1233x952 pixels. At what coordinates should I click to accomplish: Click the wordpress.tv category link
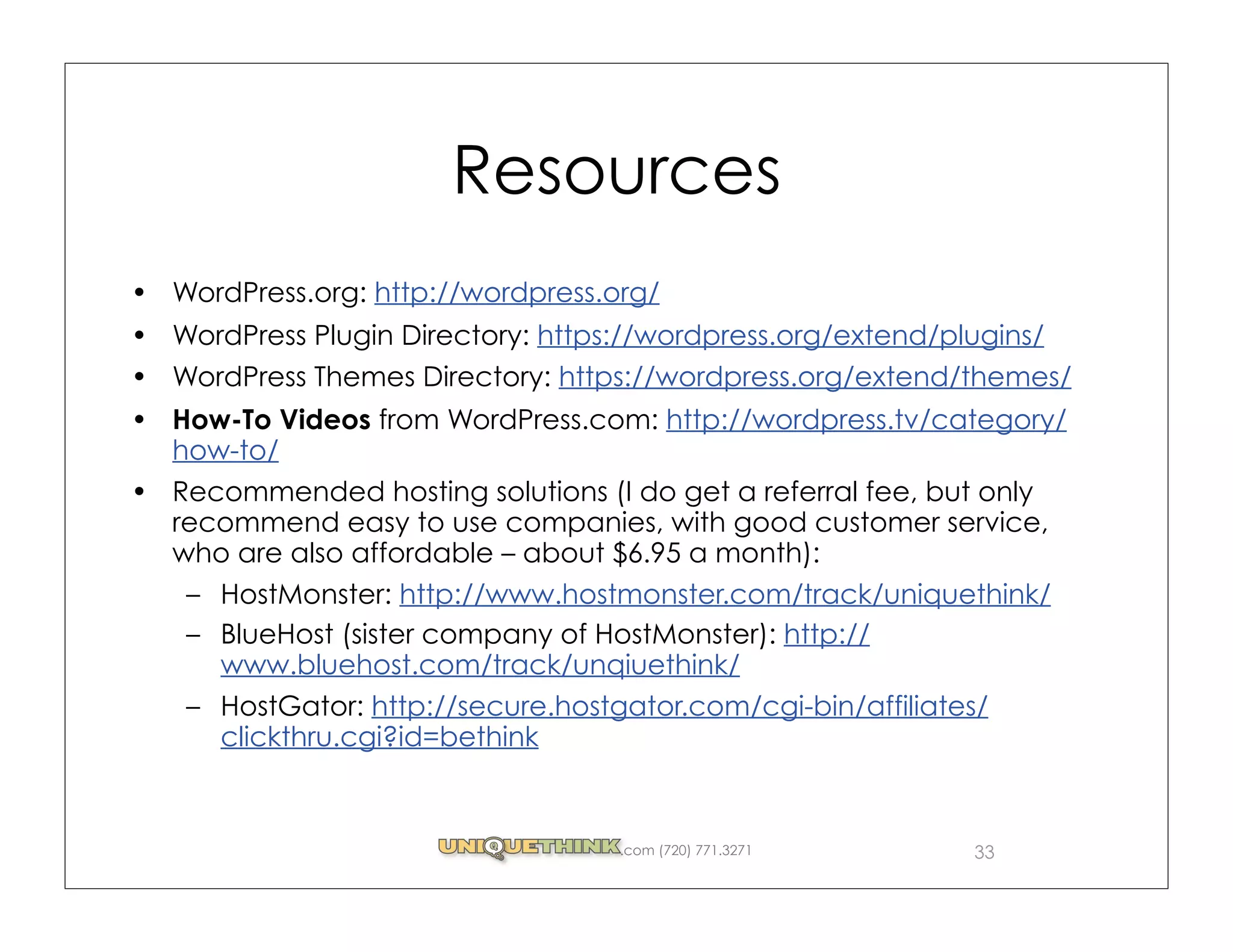(x=865, y=420)
